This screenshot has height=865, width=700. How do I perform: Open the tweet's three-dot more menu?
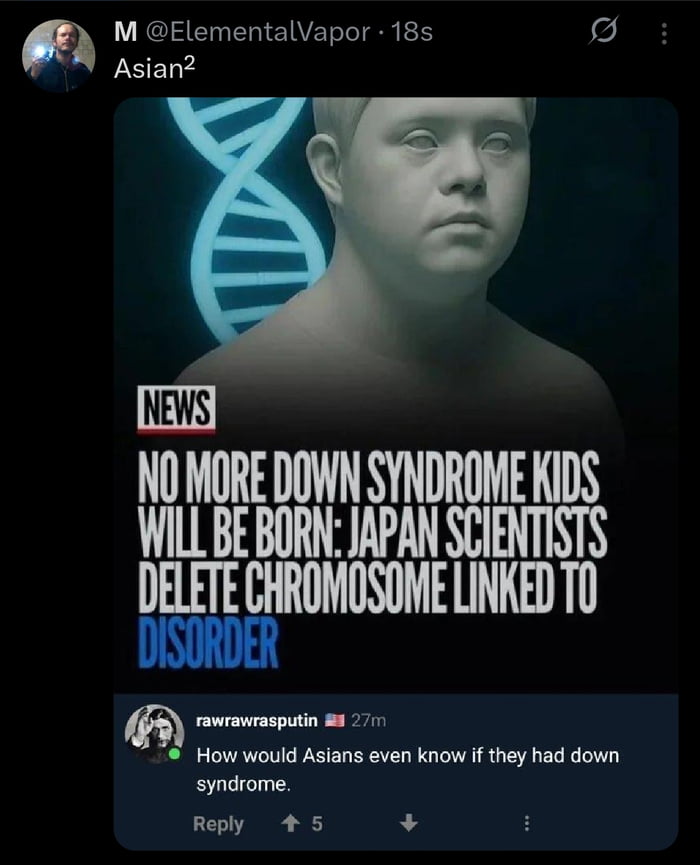point(664,34)
